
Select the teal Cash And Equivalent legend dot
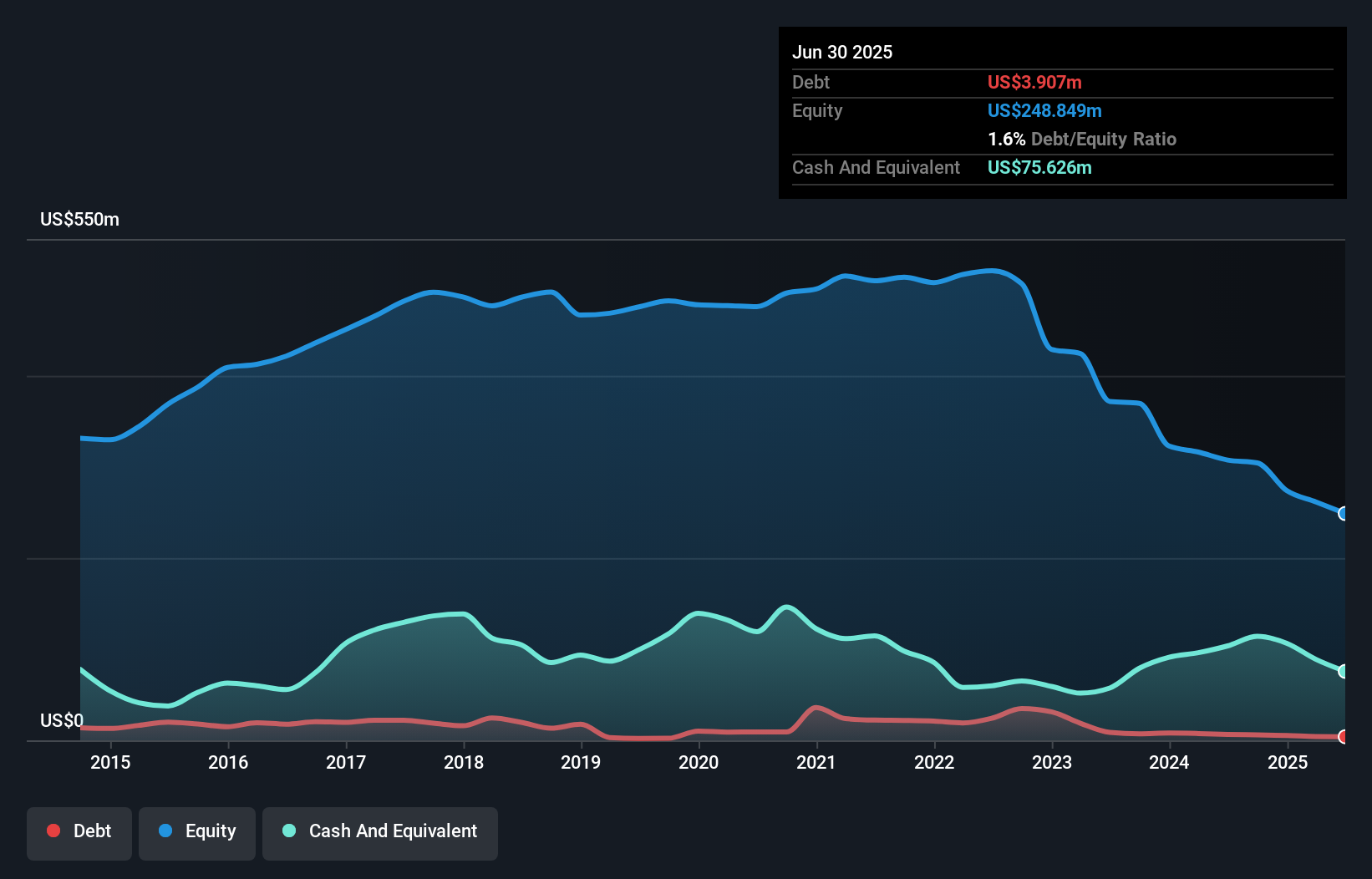[x=287, y=831]
